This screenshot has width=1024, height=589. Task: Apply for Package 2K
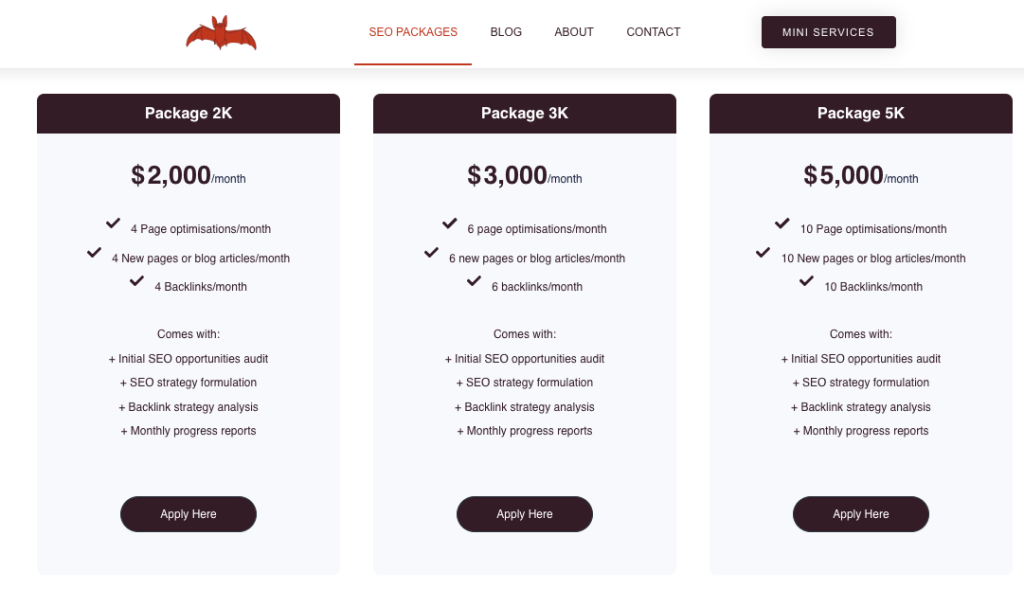pyautogui.click(x=188, y=514)
